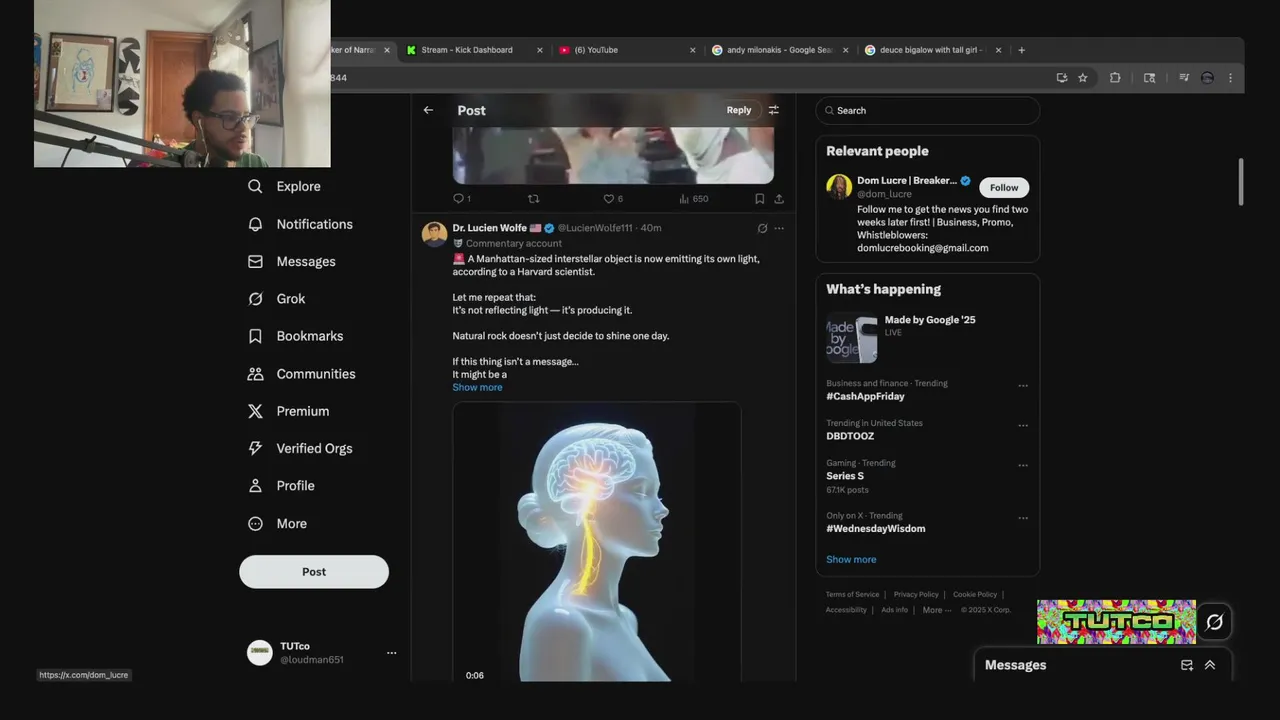Open Grok from the sidebar
This screenshot has height=720, width=1280.
(x=277, y=299)
